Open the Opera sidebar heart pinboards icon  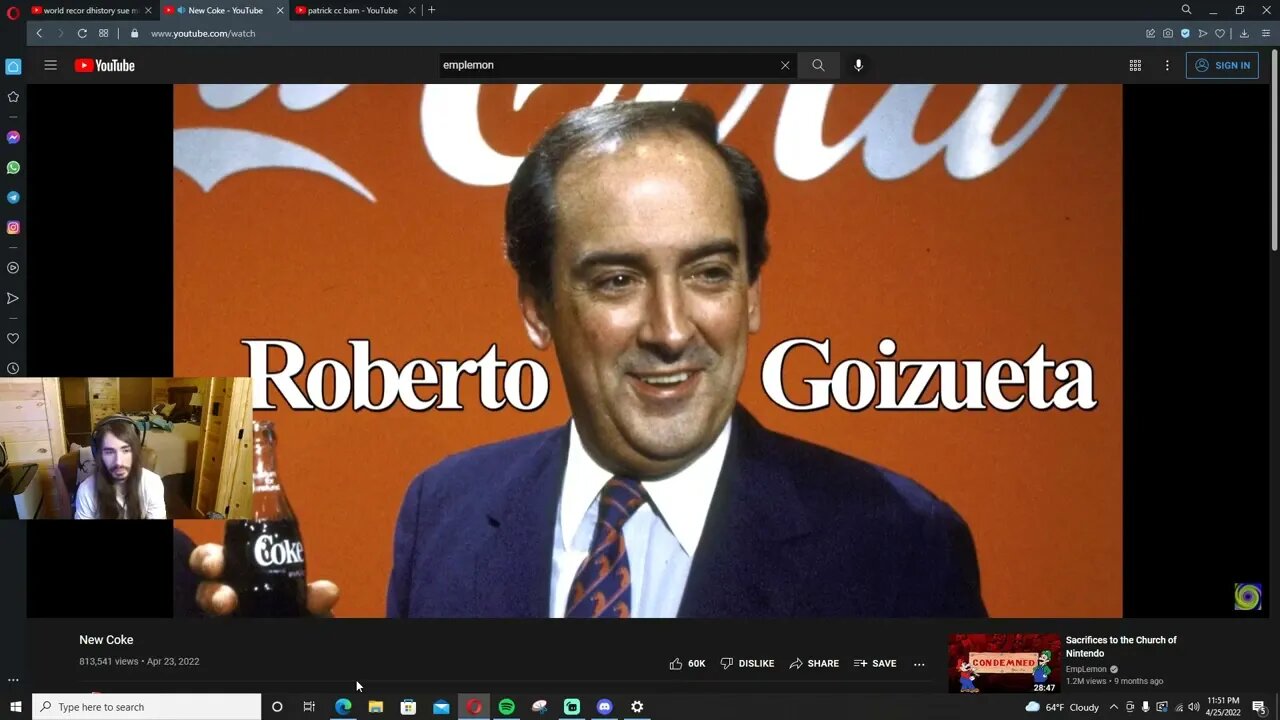(x=13, y=338)
